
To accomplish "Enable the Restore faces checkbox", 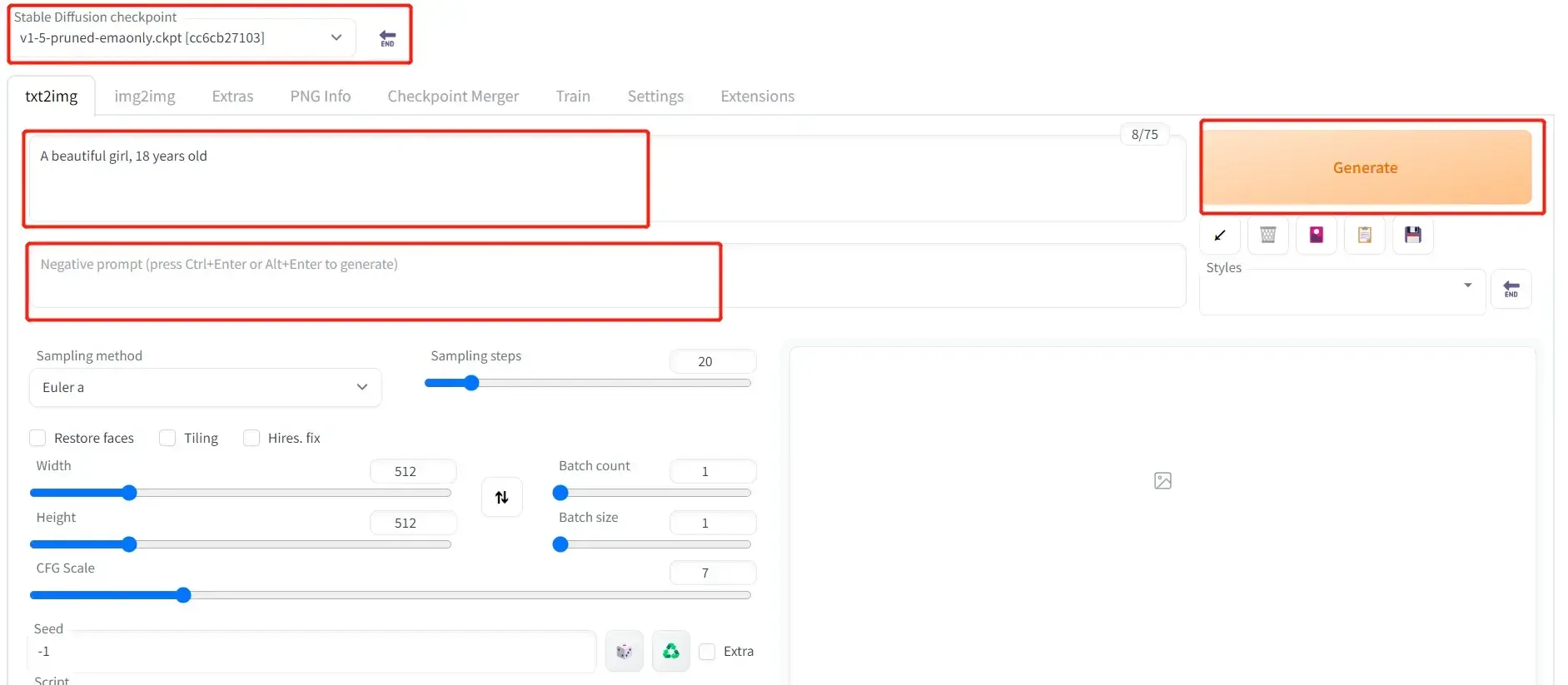I will point(37,438).
